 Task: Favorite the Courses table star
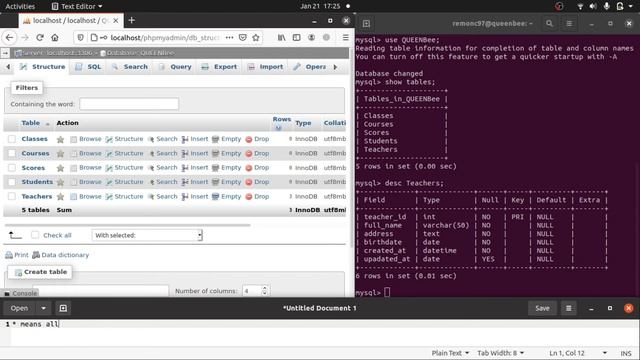[x=60, y=154]
